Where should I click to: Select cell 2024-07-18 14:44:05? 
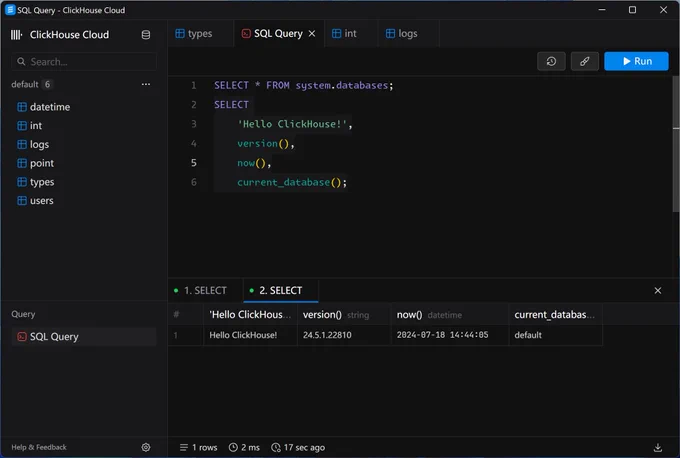(x=450, y=335)
